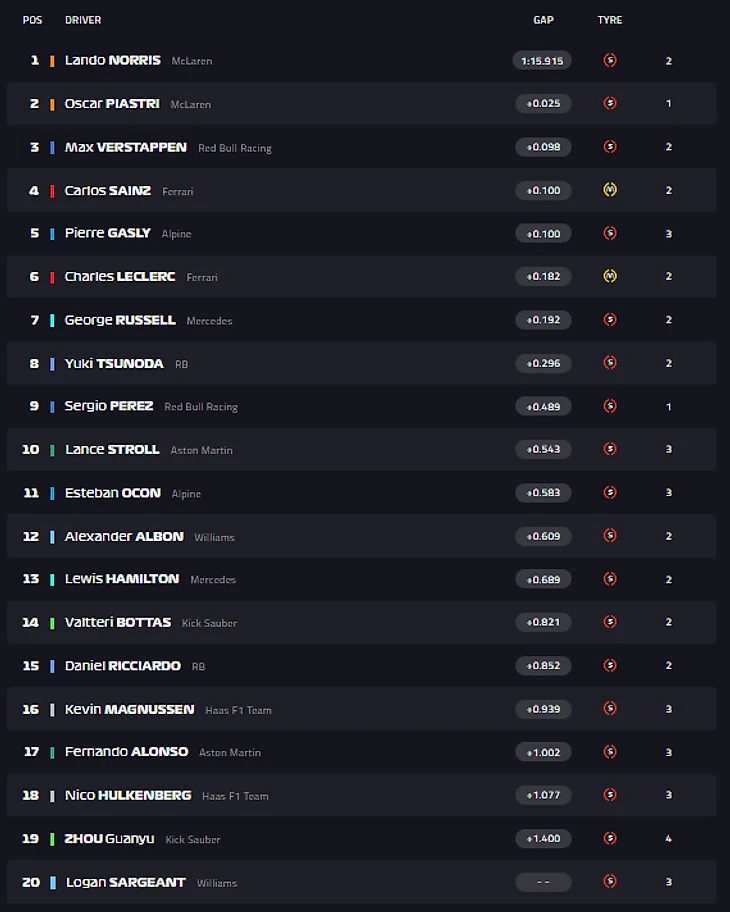Click the soft tyre icon for Lando Norris

pos(610,60)
